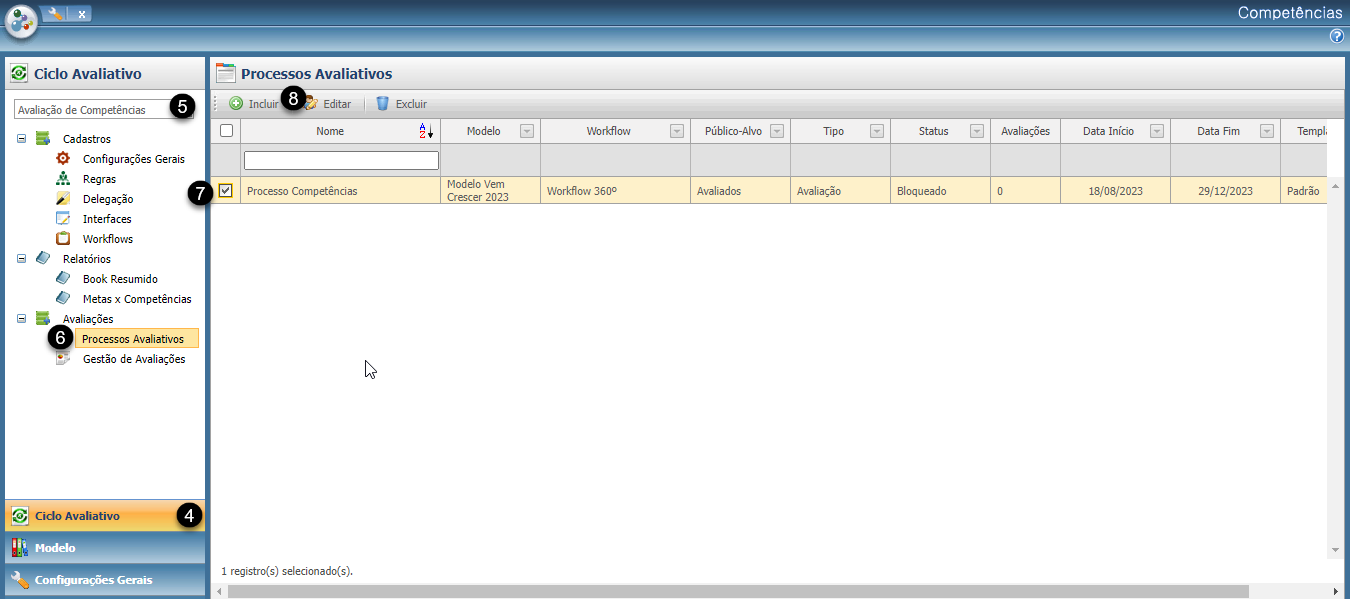Open Gestão de Avaliações tree item

click(134, 359)
